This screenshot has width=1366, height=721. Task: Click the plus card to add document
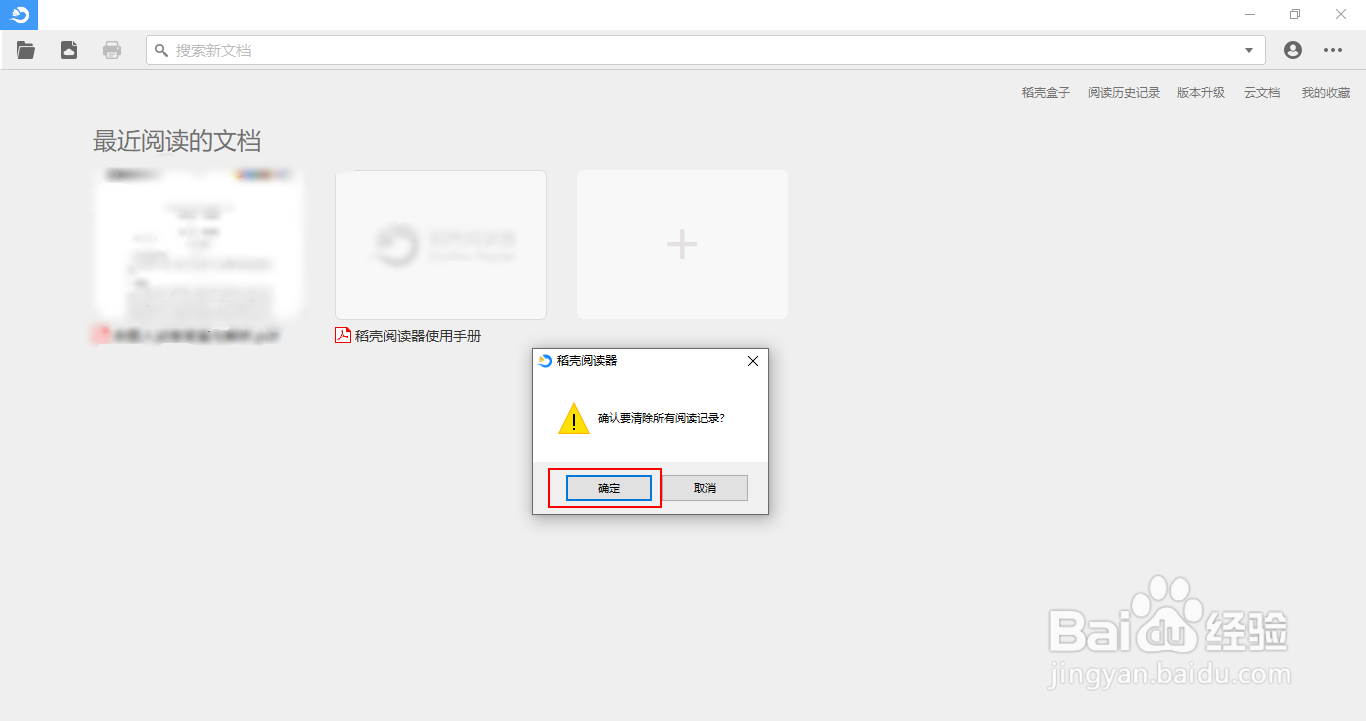[682, 245]
